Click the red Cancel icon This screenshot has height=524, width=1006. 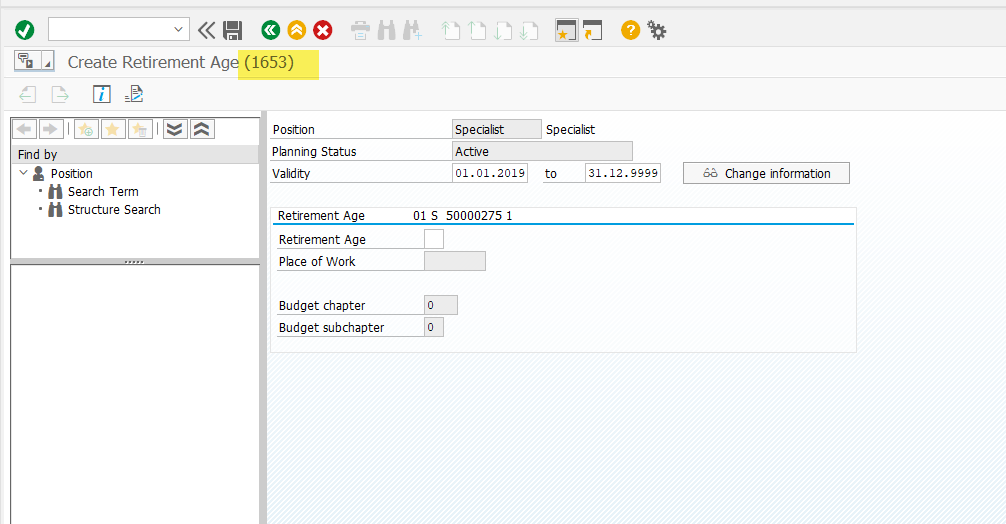(x=323, y=30)
